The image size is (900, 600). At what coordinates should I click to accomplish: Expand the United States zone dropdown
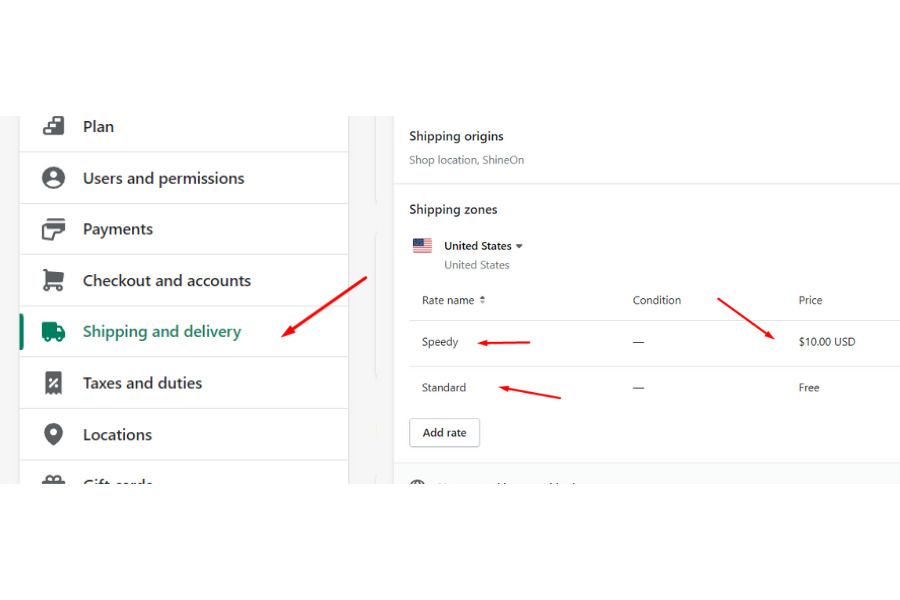tap(519, 246)
